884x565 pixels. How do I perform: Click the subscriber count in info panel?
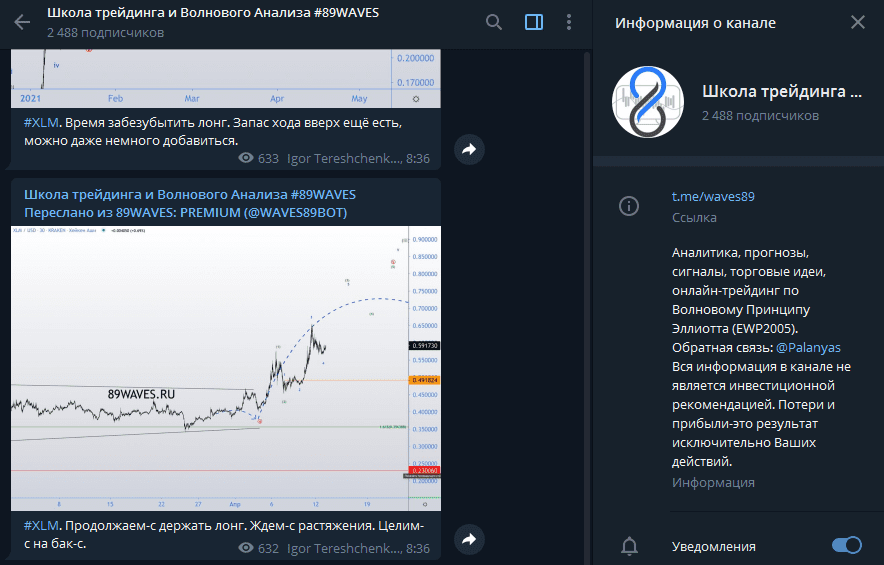coord(760,116)
